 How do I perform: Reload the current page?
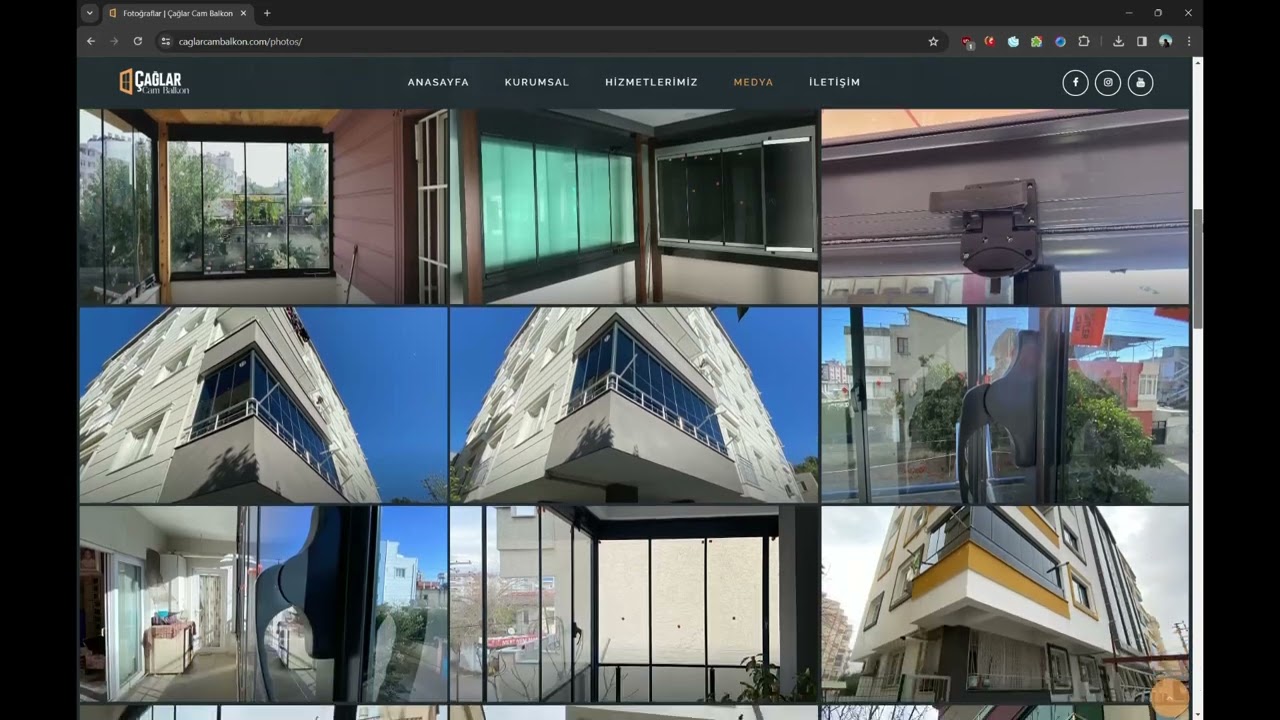point(138,41)
